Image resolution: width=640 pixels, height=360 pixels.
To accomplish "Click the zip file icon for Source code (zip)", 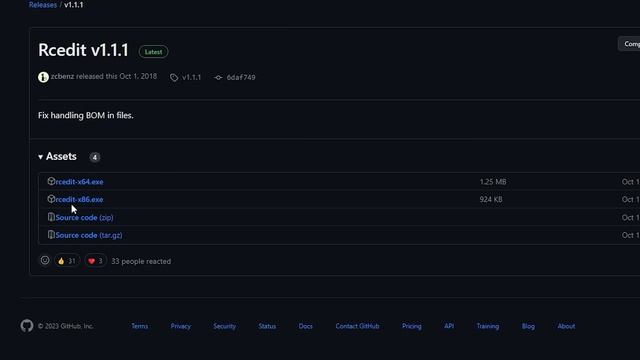I will (51, 217).
